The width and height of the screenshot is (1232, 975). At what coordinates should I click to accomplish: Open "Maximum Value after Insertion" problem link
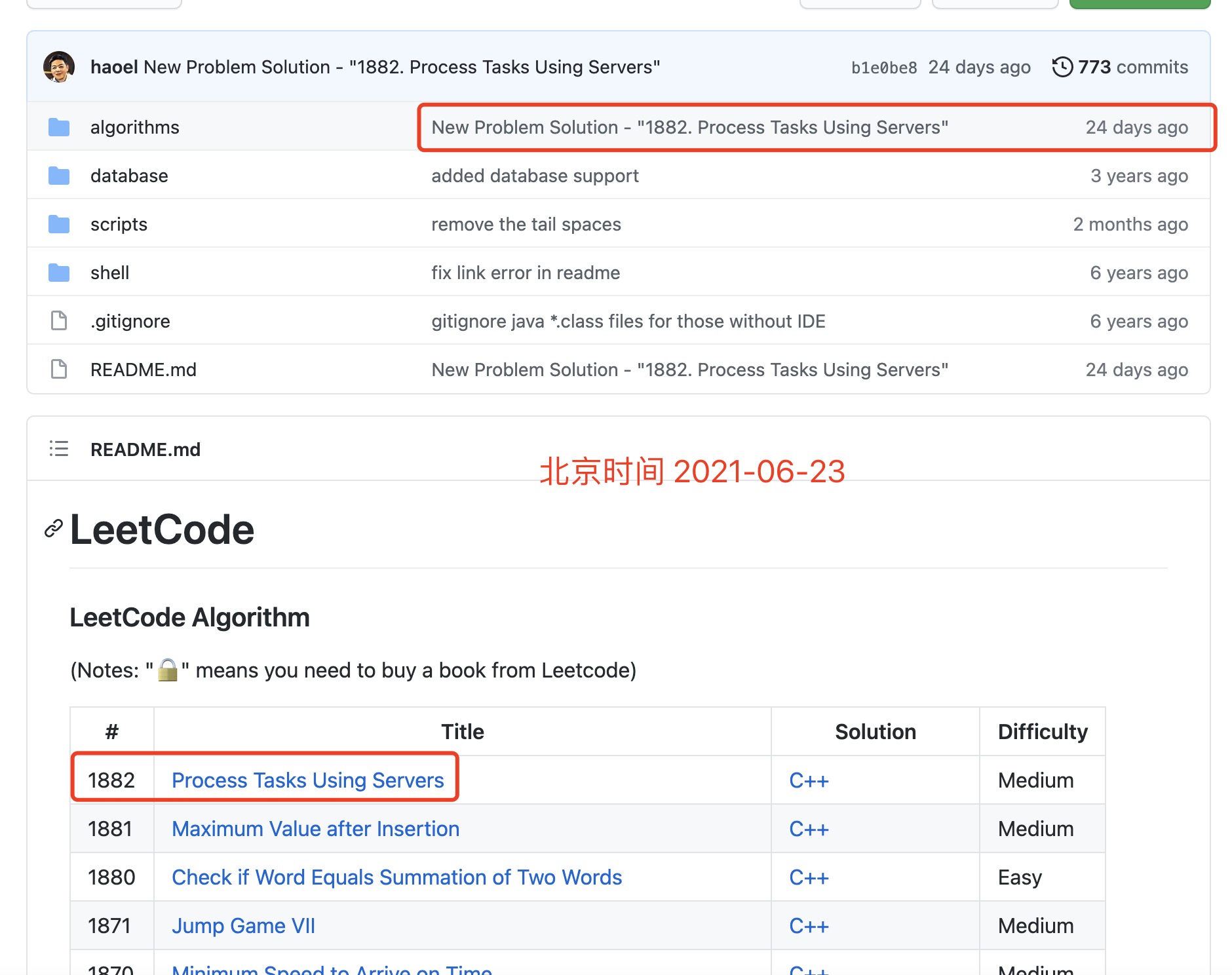pyautogui.click(x=316, y=829)
